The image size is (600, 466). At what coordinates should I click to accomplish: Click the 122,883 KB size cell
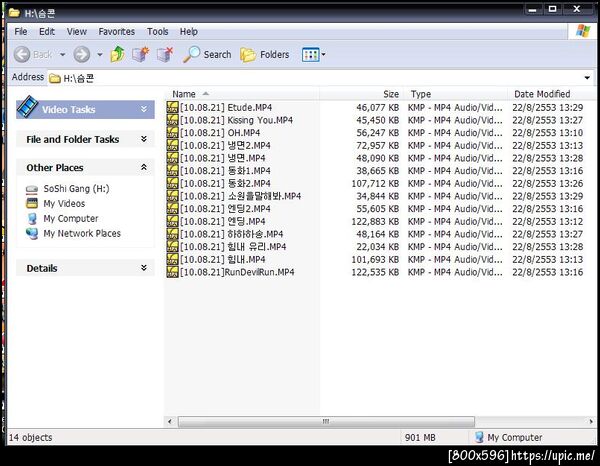click(375, 221)
